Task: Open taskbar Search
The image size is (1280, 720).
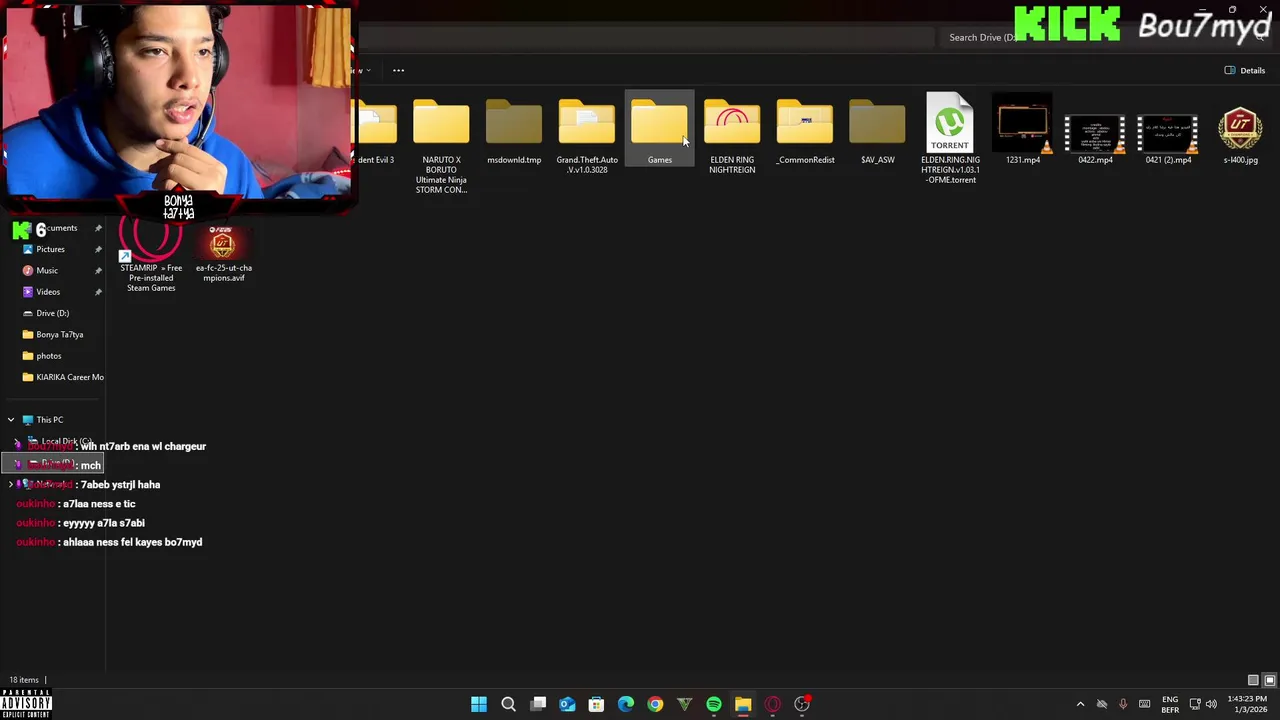Action: (x=508, y=704)
